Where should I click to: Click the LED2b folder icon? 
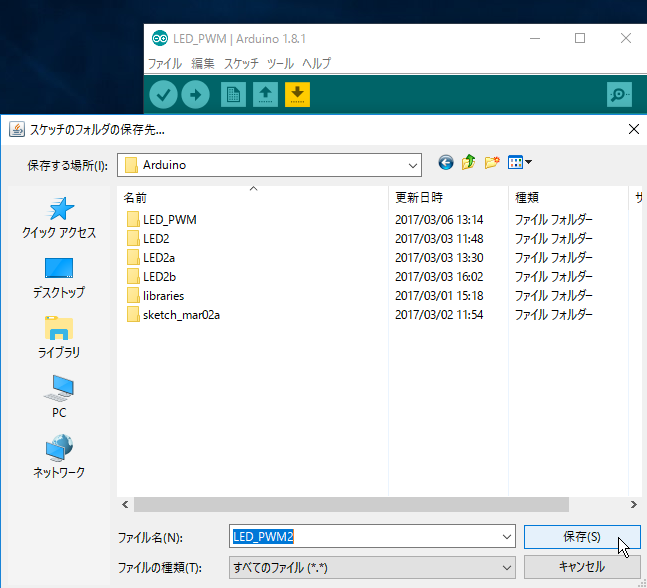[x=133, y=276]
